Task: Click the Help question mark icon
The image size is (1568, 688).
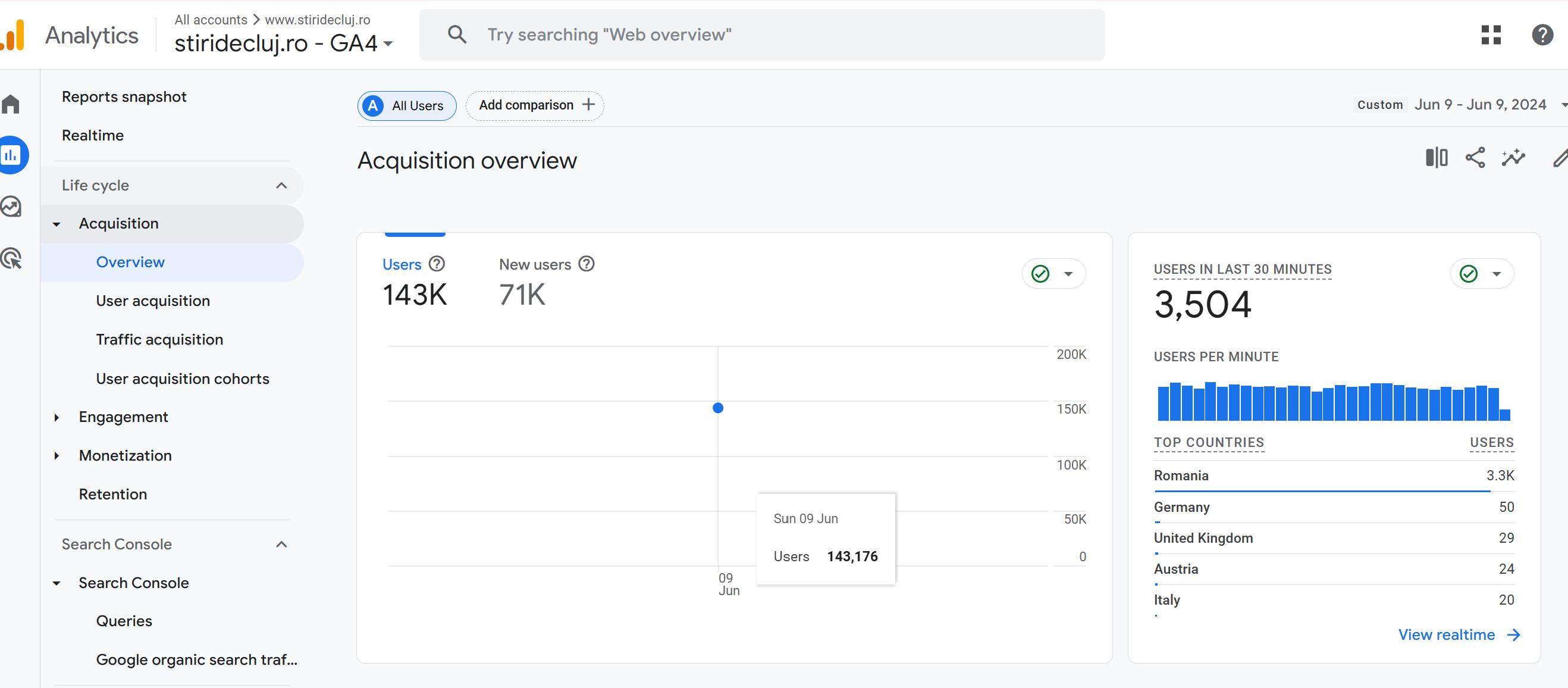Action: (x=1542, y=35)
